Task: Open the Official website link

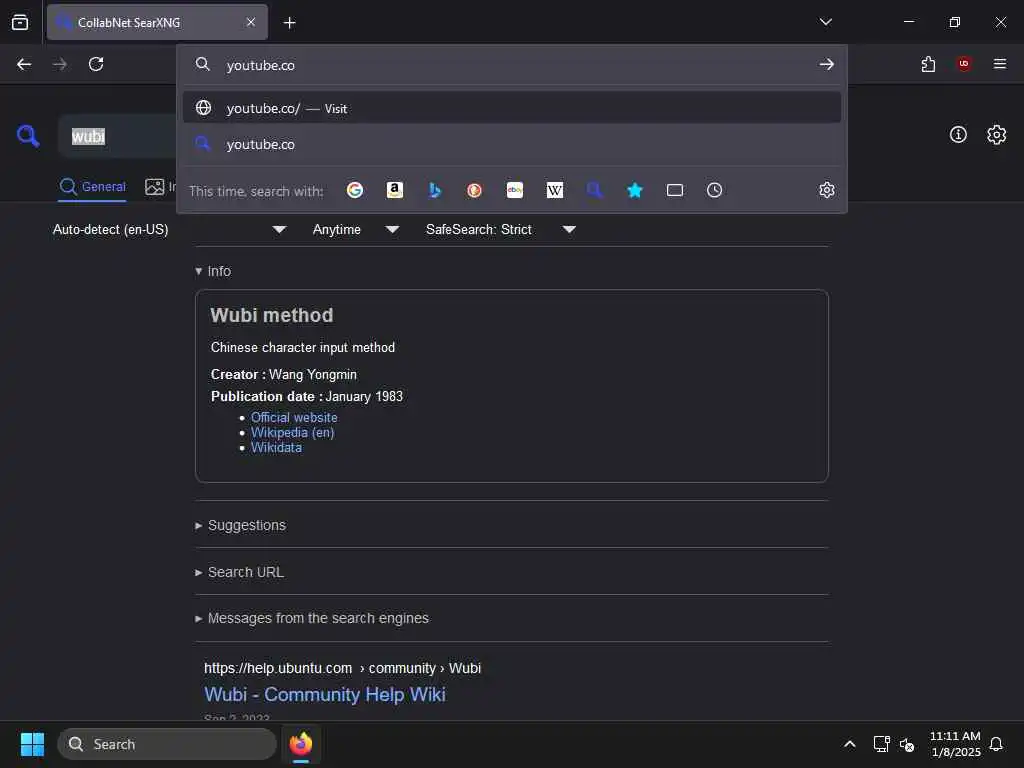Action: pos(294,417)
